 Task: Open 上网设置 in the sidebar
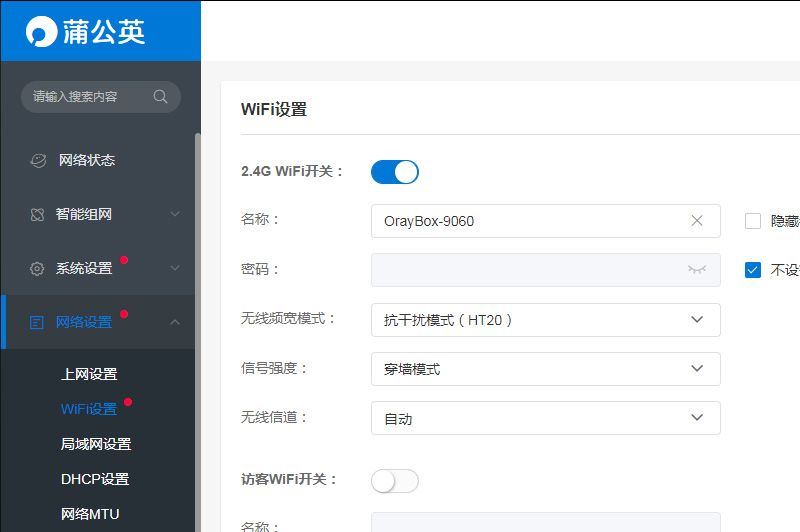(x=89, y=374)
